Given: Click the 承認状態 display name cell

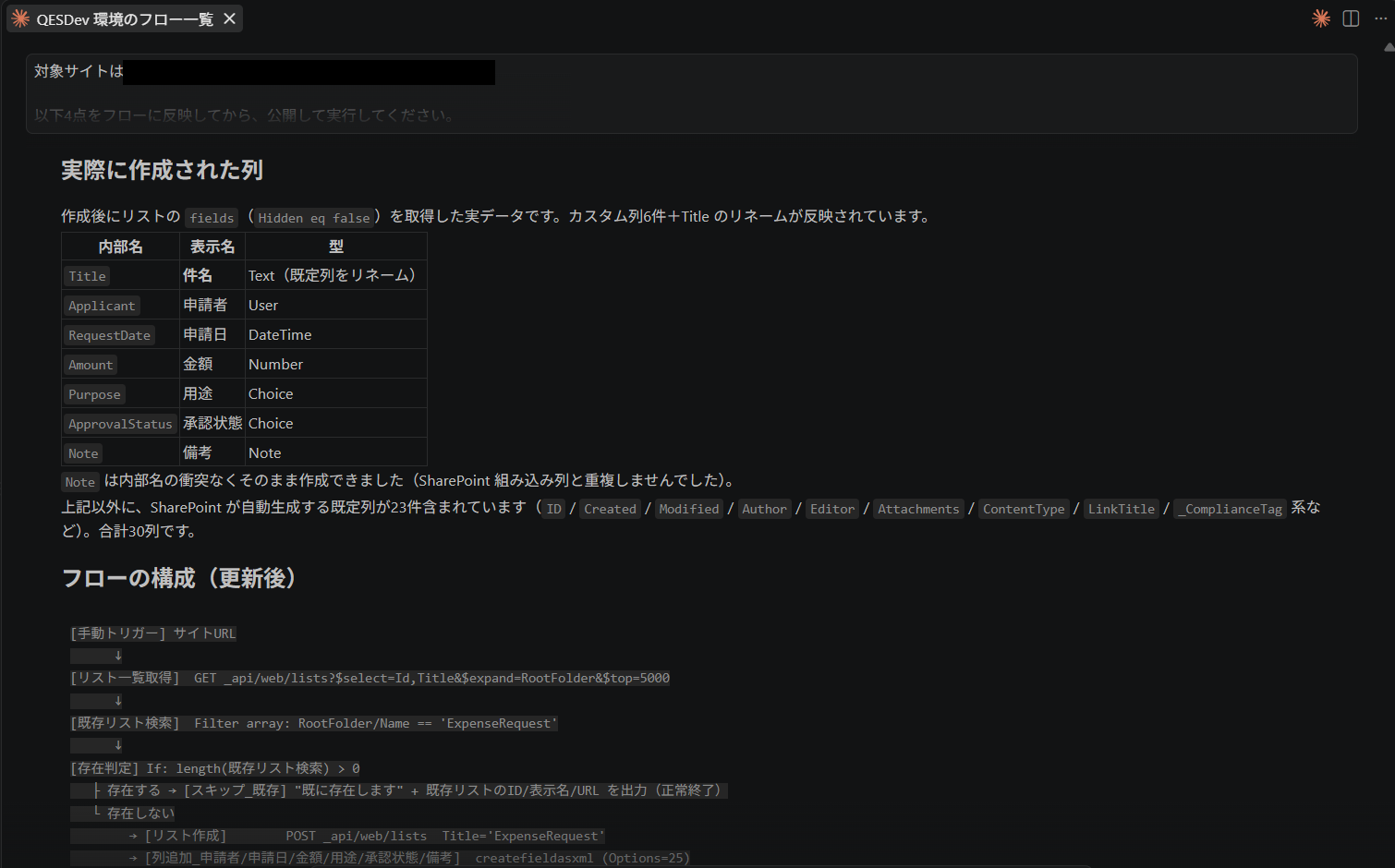Looking at the screenshot, I should point(212,423).
